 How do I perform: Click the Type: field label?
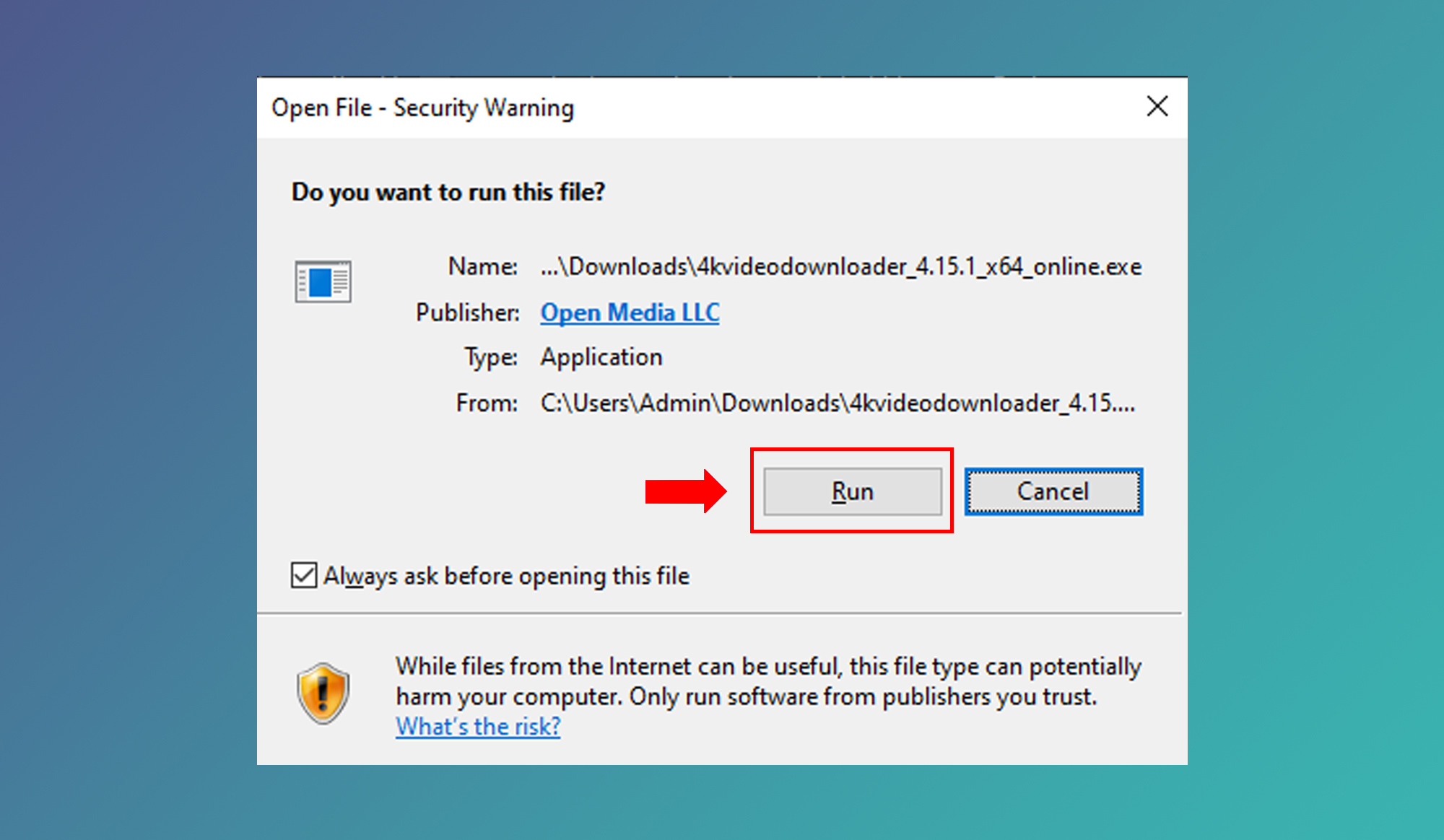click(491, 357)
